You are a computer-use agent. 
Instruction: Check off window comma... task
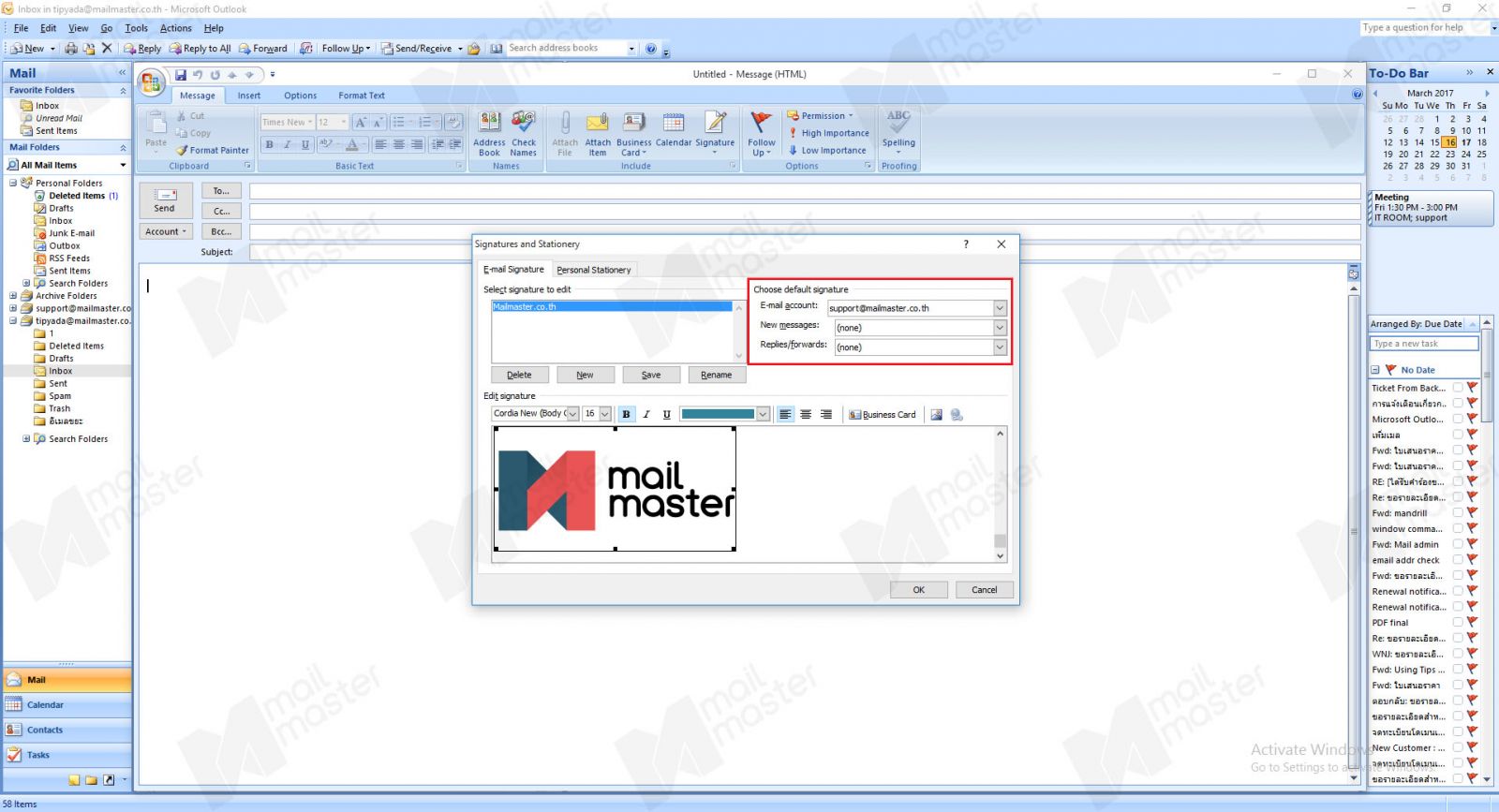tap(1458, 528)
